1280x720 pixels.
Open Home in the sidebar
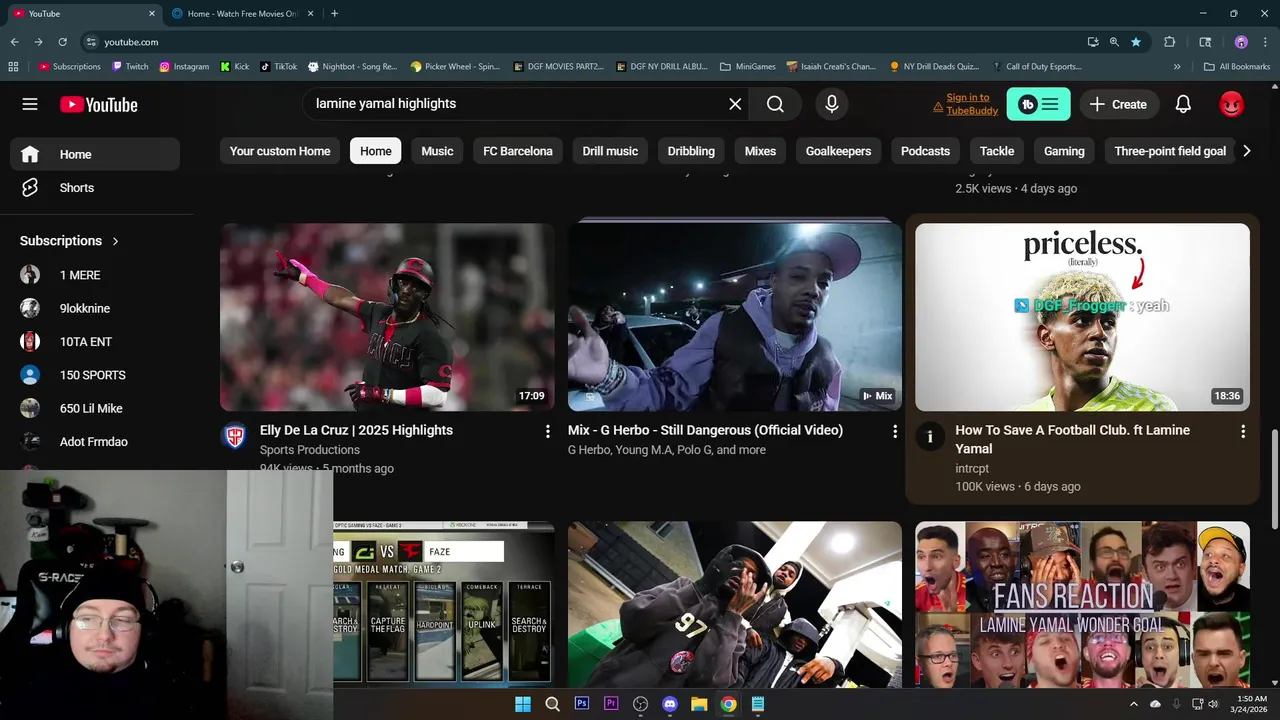(95, 154)
